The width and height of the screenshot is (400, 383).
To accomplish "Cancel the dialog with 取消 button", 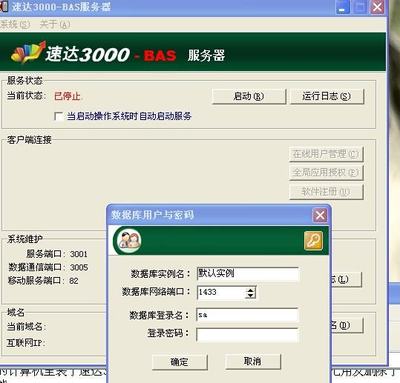I will (x=253, y=361).
